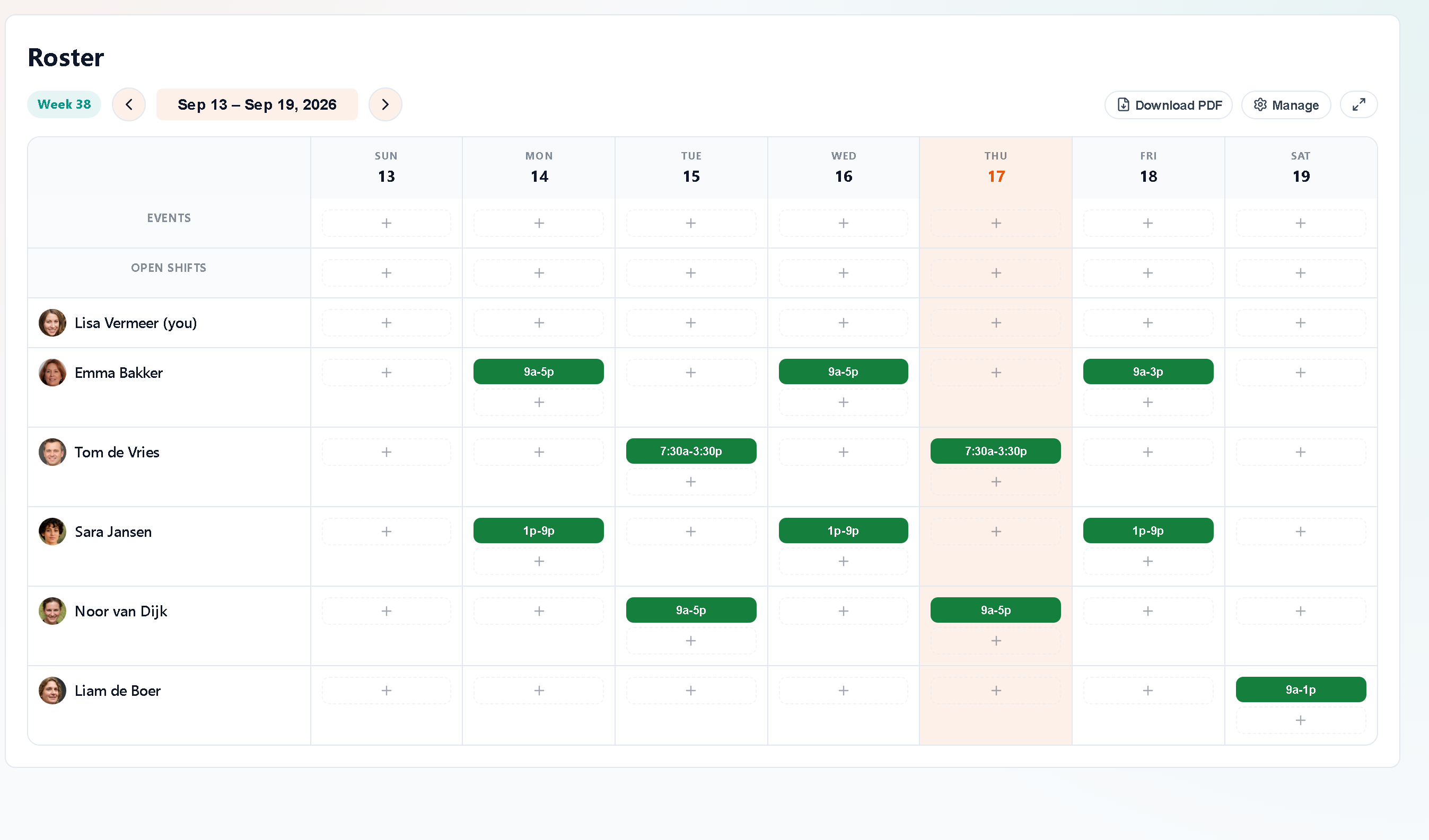Open the fullscreen expand view

click(1358, 105)
